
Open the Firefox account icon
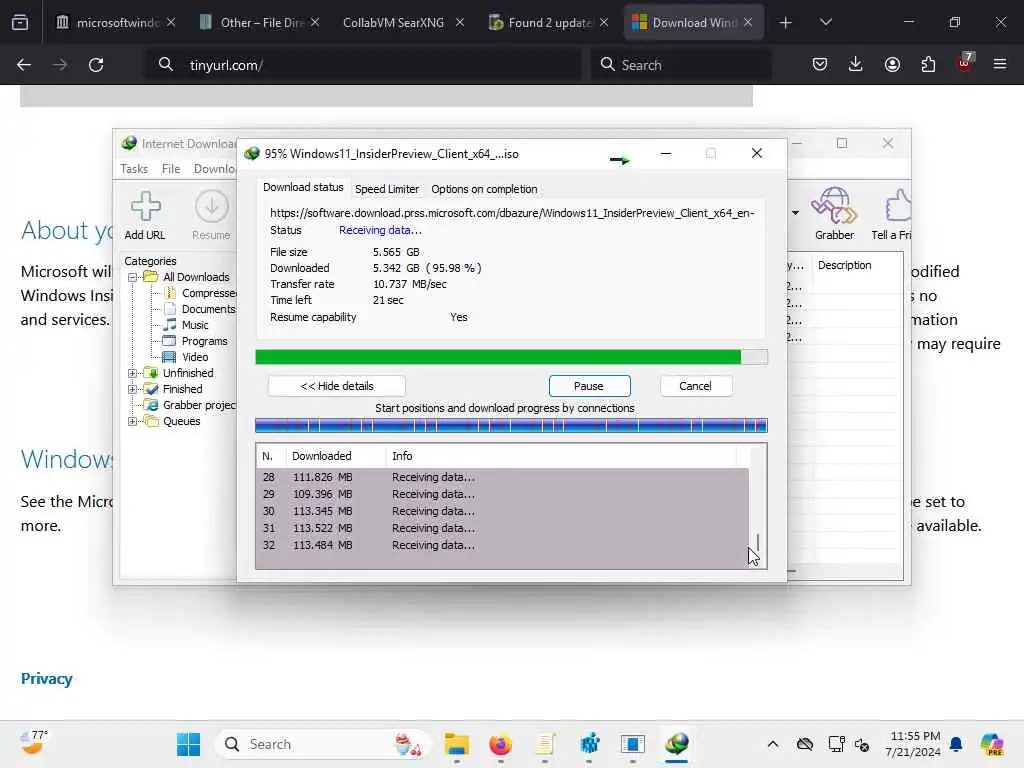[892, 64]
